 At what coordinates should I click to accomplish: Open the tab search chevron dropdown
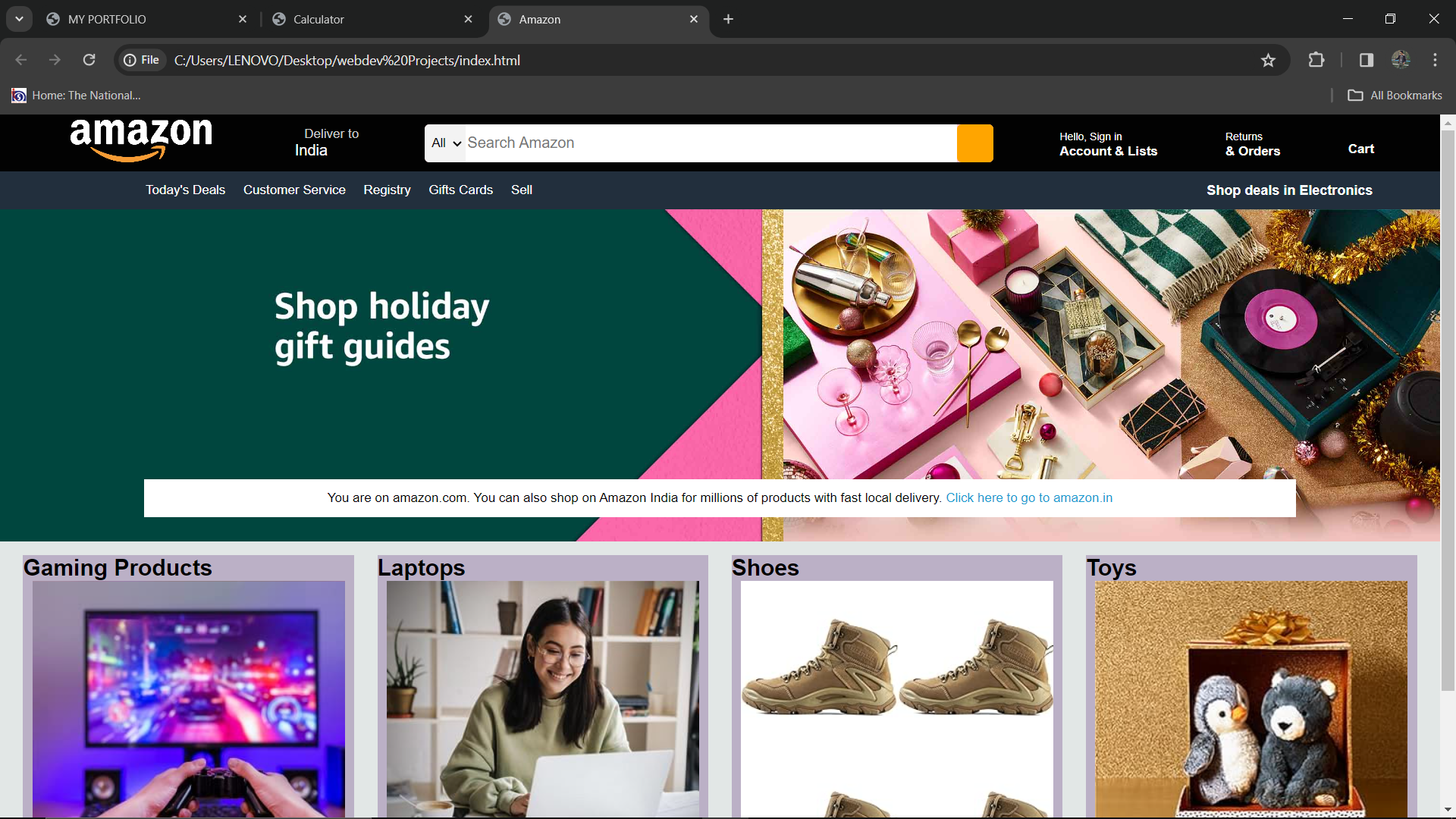(19, 19)
